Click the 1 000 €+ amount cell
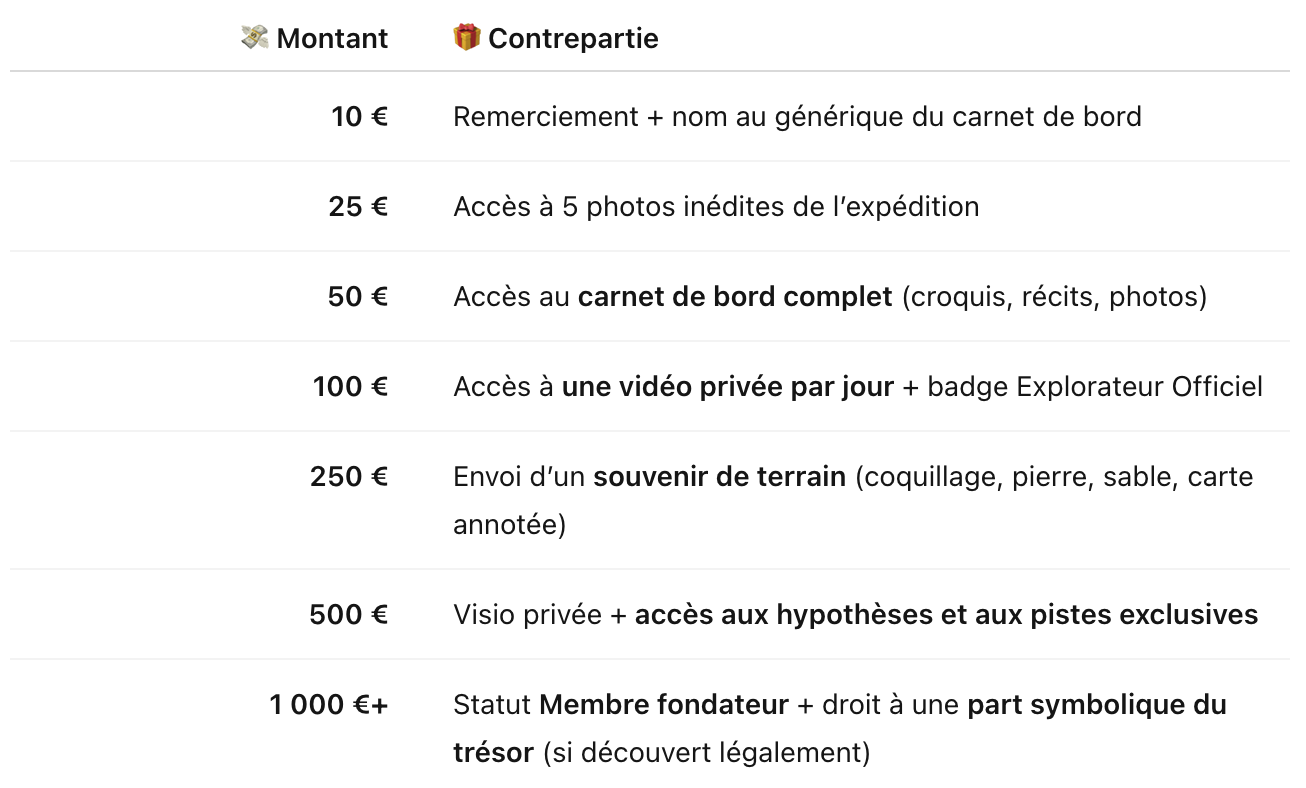 (329, 705)
